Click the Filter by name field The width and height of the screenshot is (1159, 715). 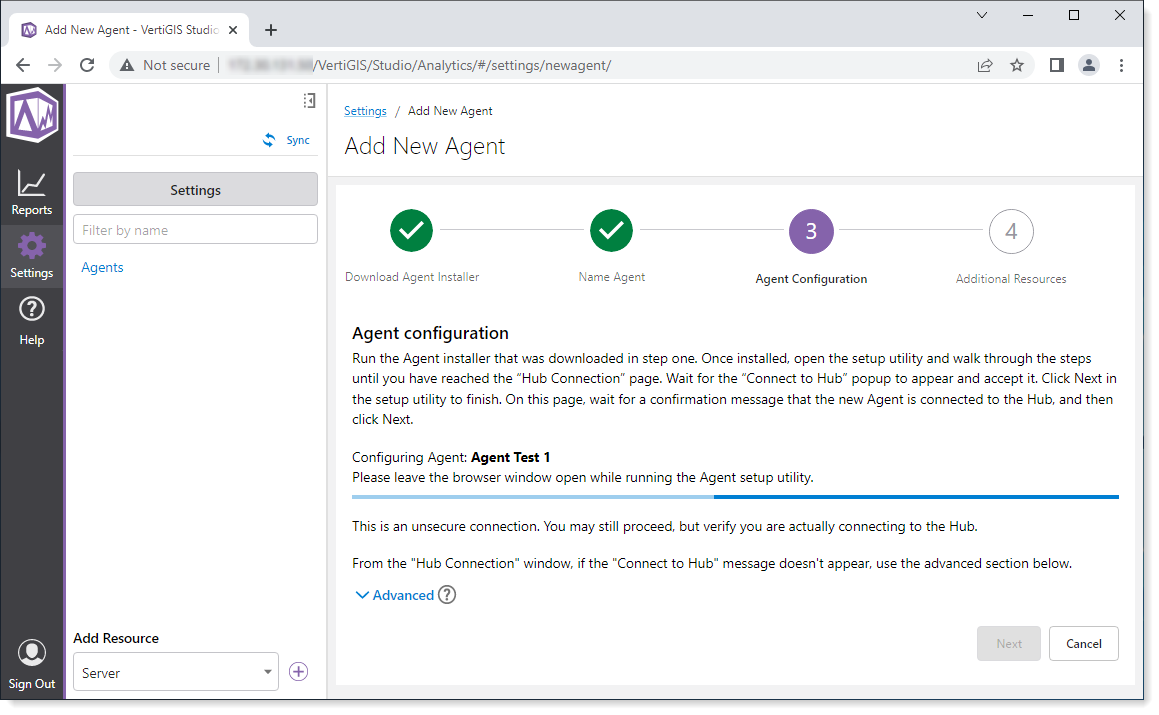195,230
